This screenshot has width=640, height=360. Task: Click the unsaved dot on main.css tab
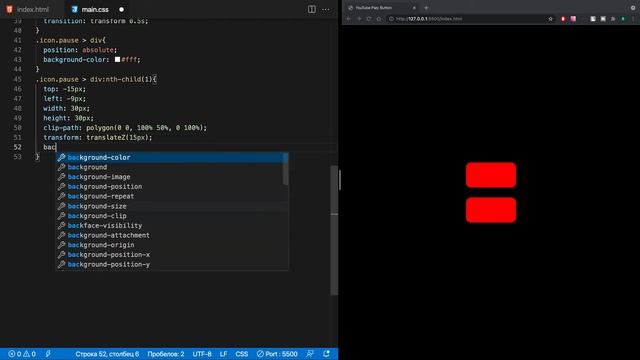[122, 9]
